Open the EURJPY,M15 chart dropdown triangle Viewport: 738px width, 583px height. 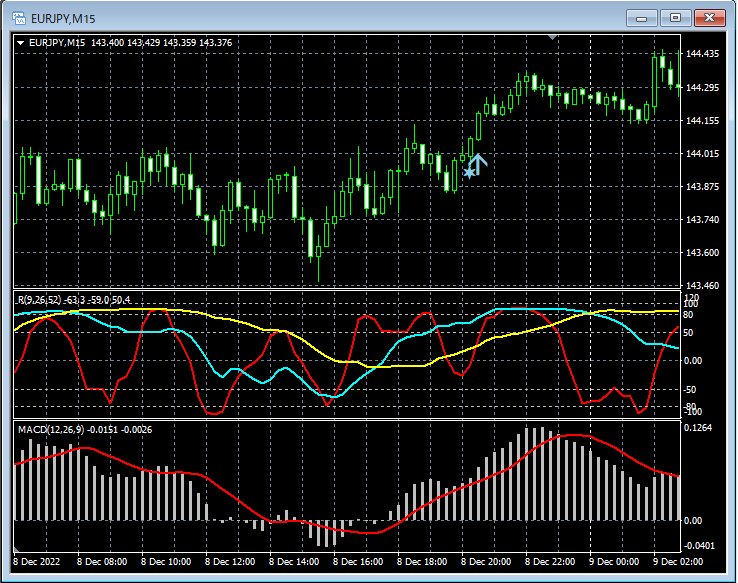coord(20,42)
